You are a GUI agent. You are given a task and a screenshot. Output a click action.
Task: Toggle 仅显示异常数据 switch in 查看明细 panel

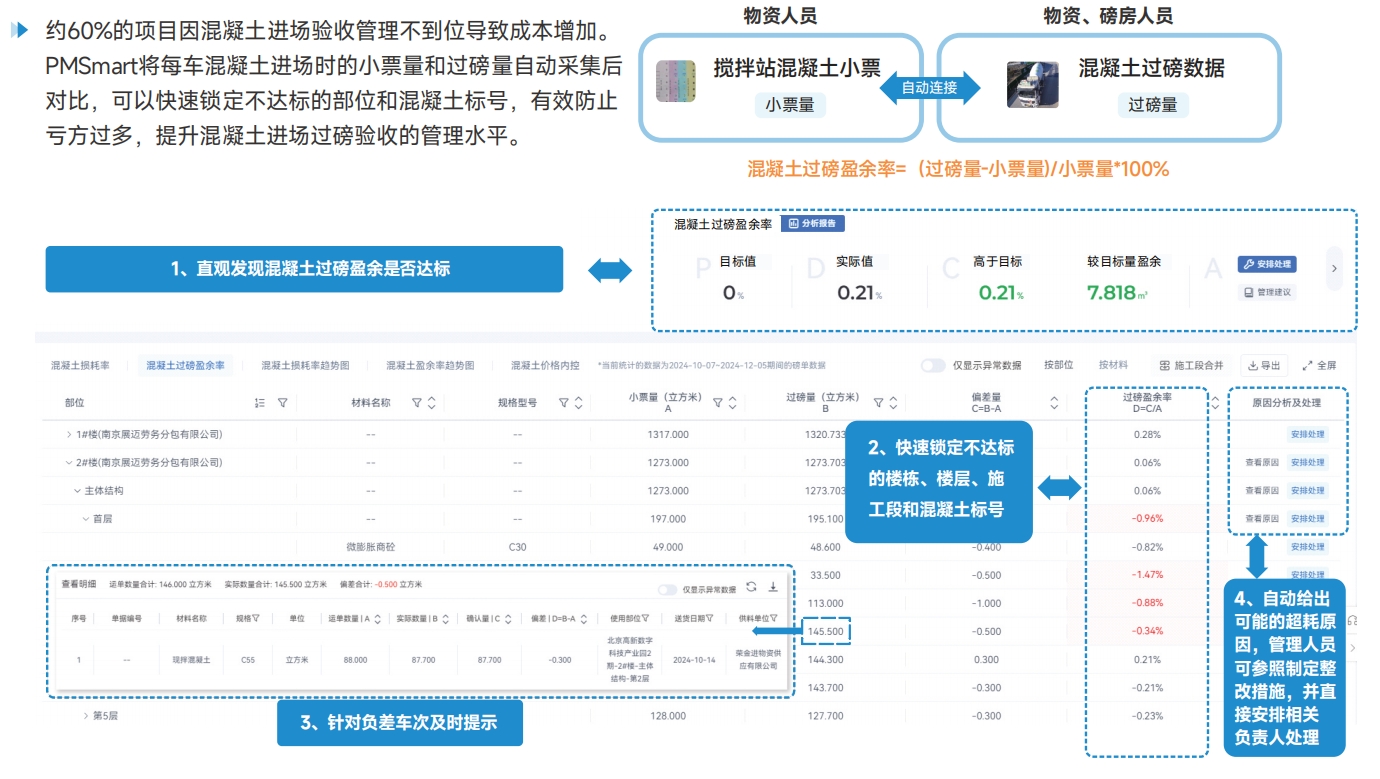click(x=668, y=589)
